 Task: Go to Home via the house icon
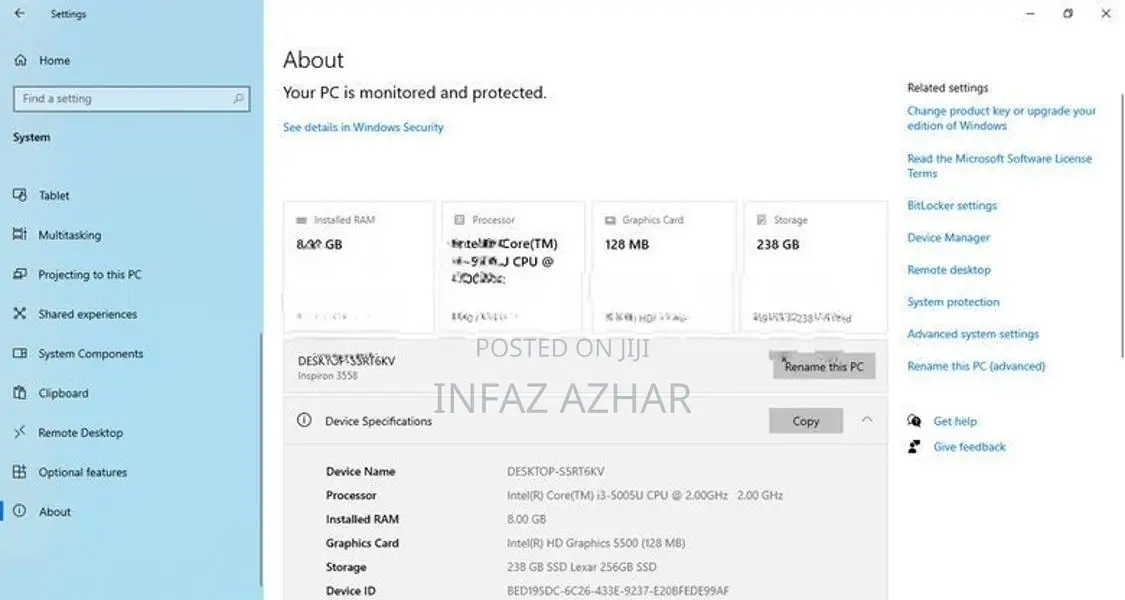pyautogui.click(x=20, y=60)
